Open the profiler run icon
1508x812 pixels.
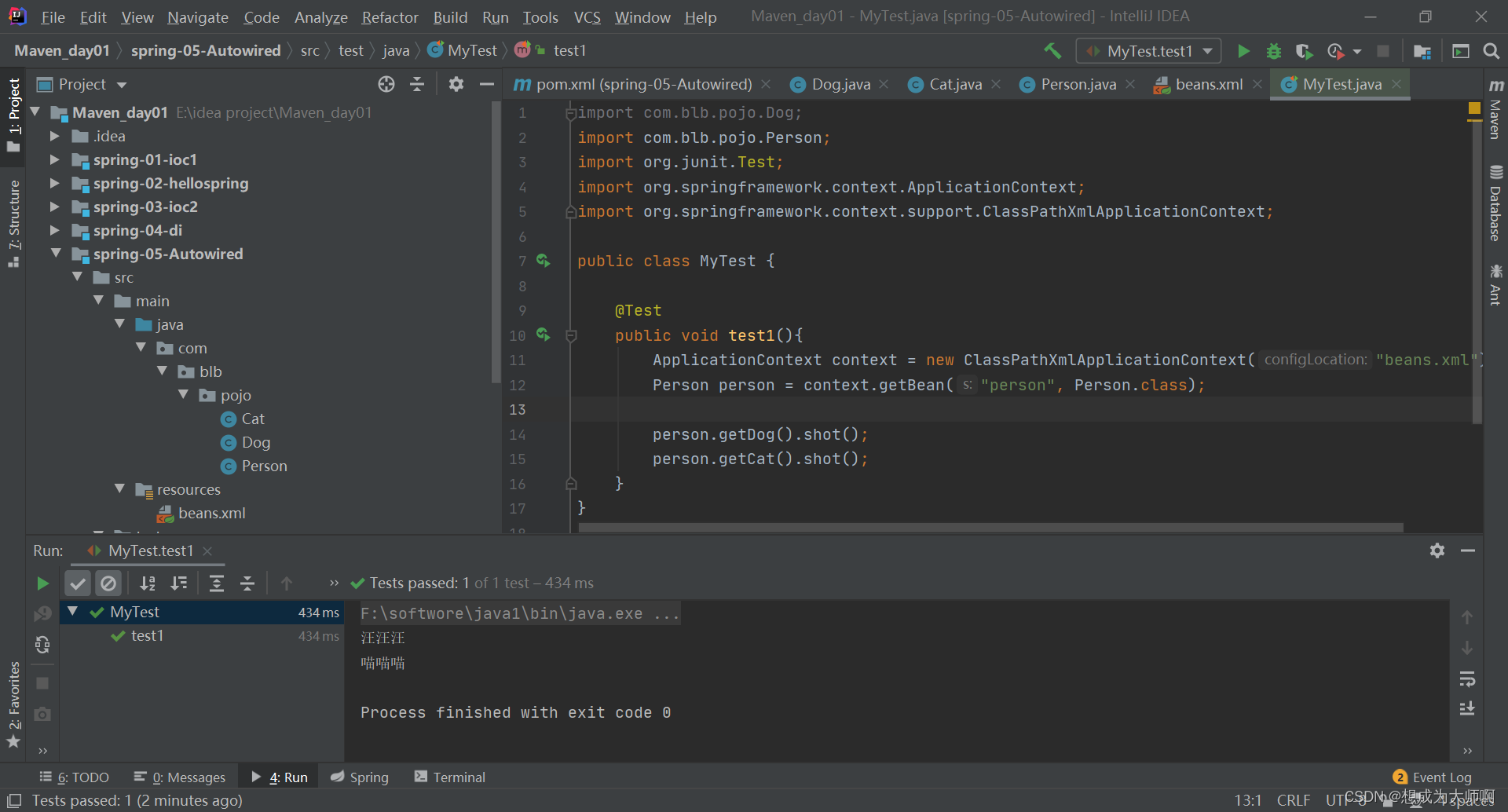(x=1335, y=51)
